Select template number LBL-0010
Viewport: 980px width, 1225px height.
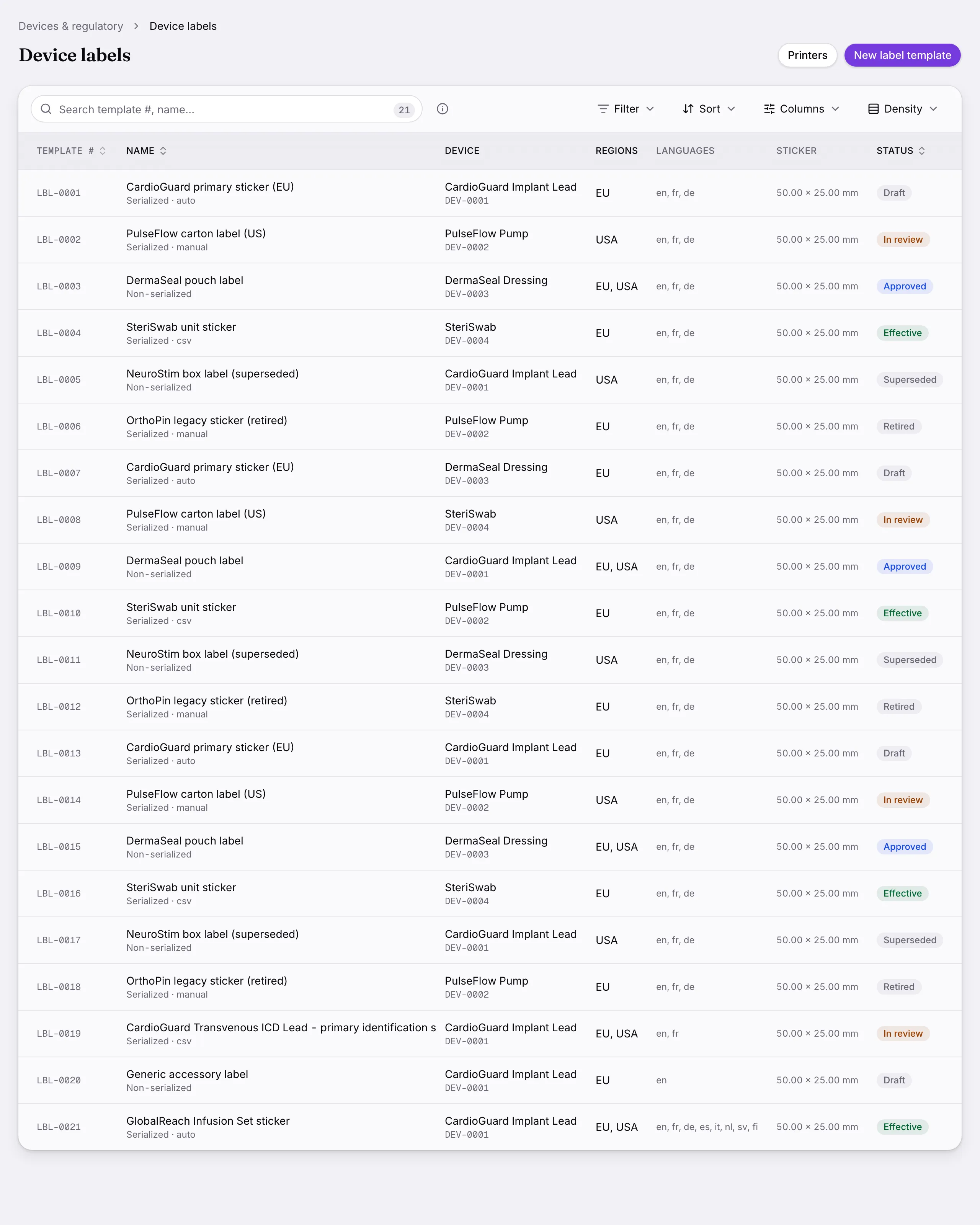(x=59, y=614)
